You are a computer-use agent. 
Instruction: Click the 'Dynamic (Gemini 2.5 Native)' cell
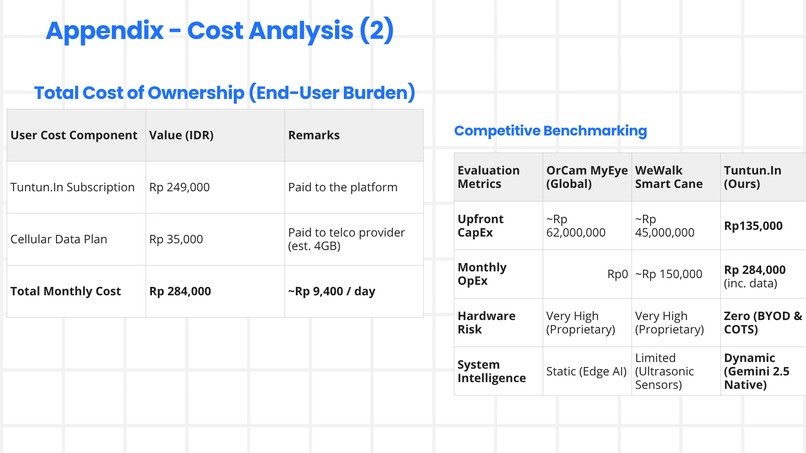763,371
